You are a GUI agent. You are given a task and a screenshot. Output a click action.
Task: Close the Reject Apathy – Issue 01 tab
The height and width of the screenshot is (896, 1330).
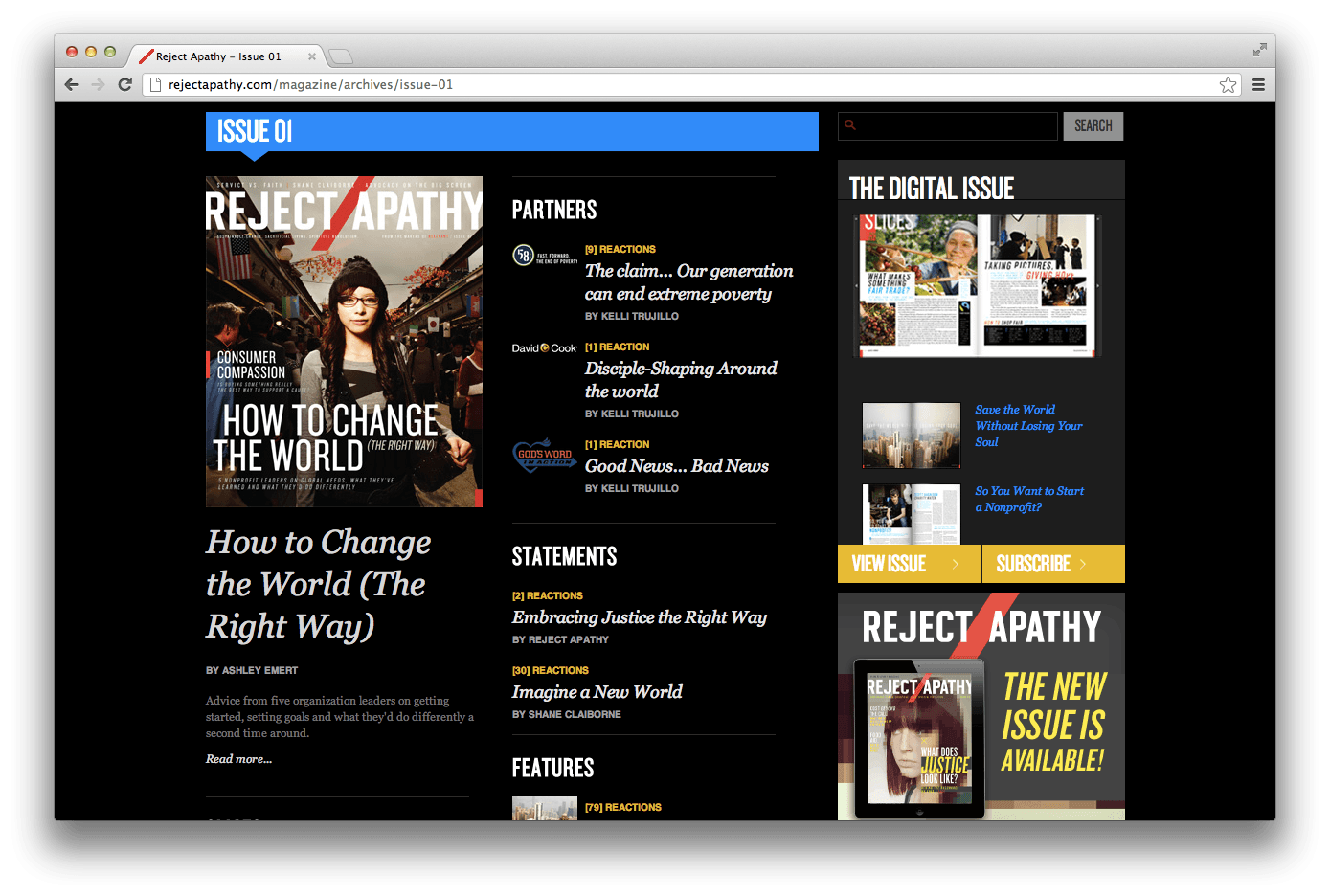[x=312, y=56]
